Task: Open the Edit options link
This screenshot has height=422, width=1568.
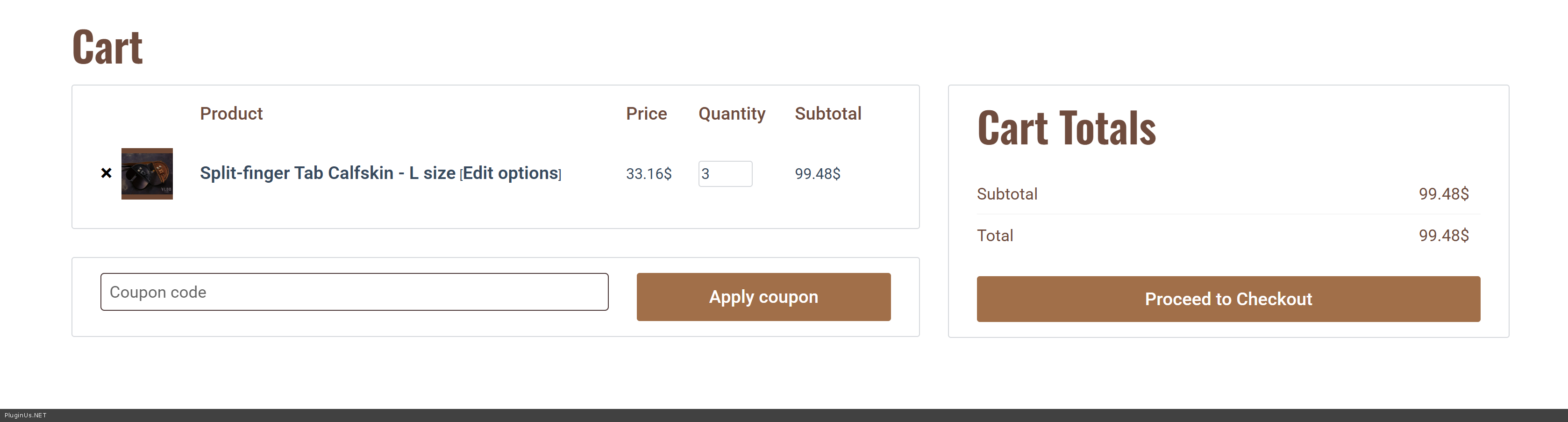Action: pos(510,173)
